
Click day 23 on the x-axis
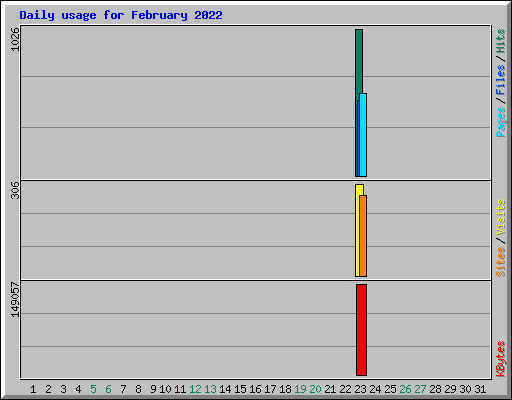[360, 389]
